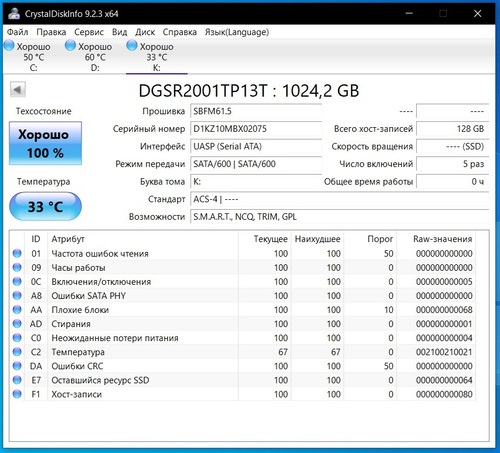Click the Атрибут column header
This screenshot has height=453, width=500.
(143, 239)
